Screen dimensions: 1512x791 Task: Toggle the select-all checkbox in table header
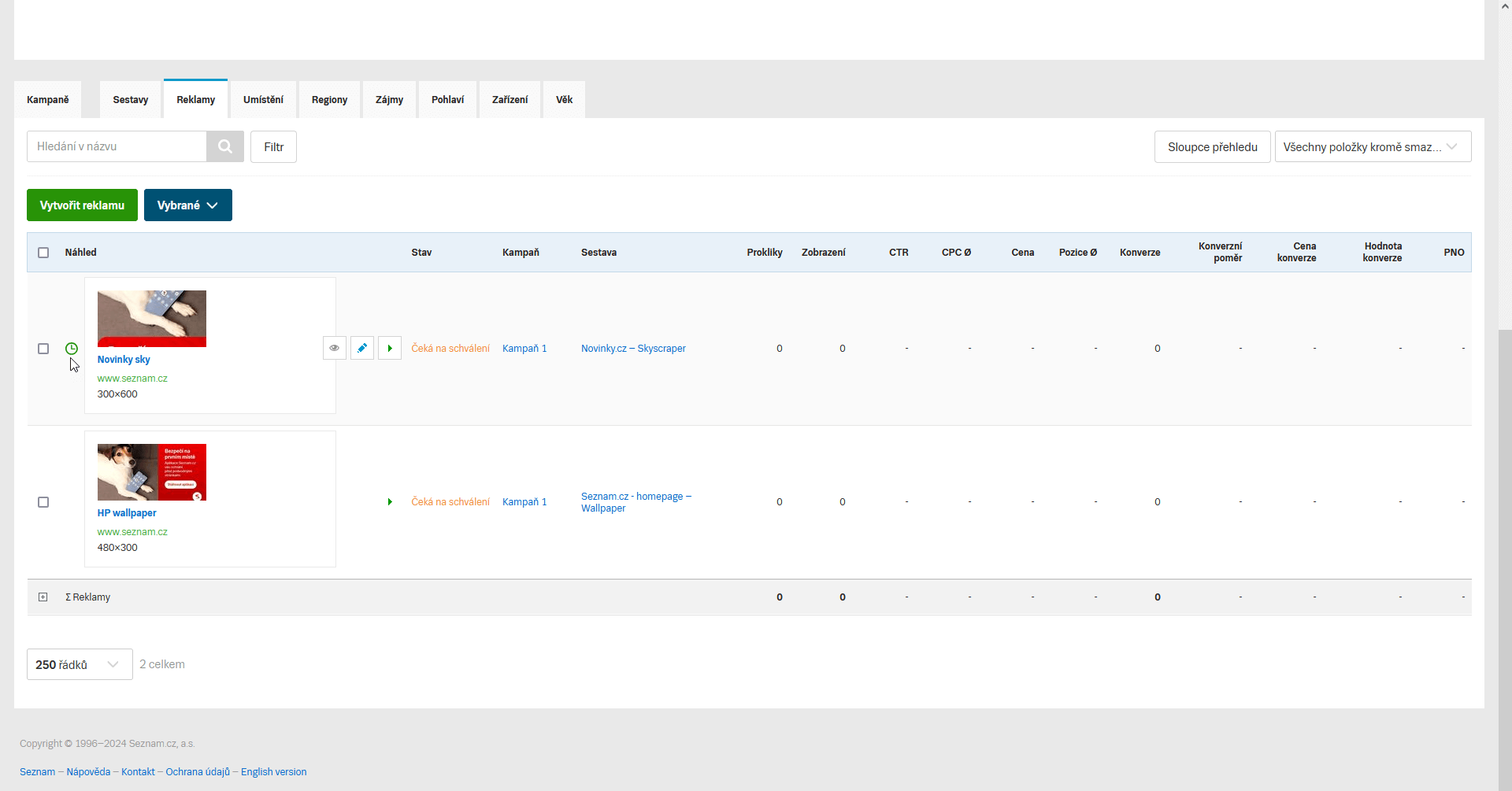[43, 253]
